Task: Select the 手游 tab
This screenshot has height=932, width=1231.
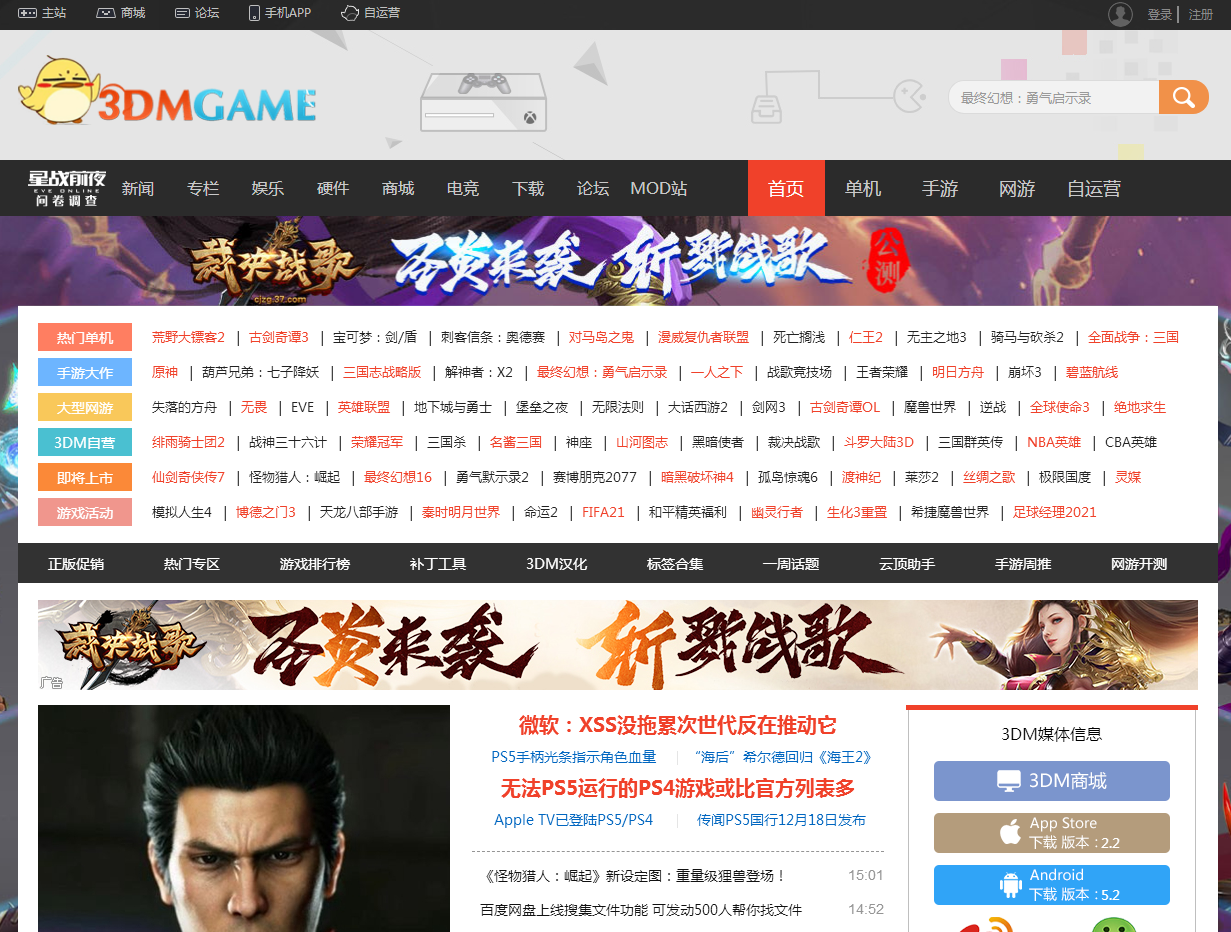Action: 940,188
